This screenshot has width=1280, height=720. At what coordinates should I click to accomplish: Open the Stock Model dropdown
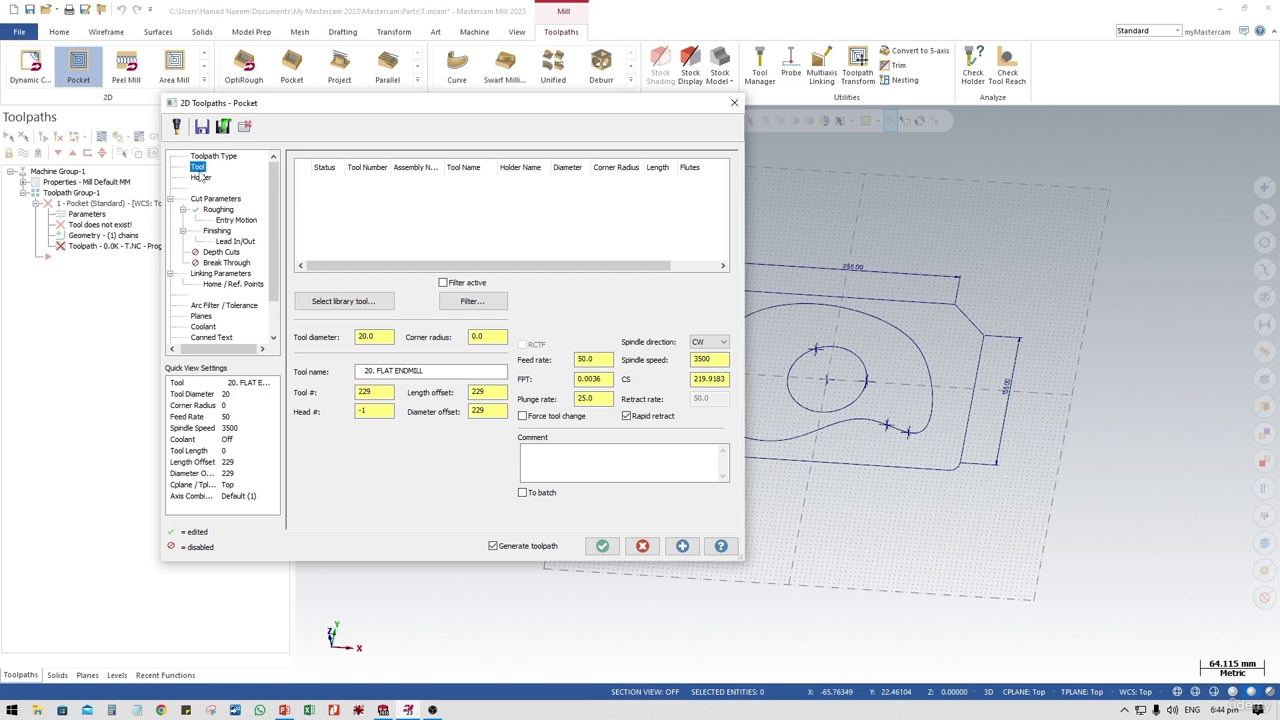point(720,67)
